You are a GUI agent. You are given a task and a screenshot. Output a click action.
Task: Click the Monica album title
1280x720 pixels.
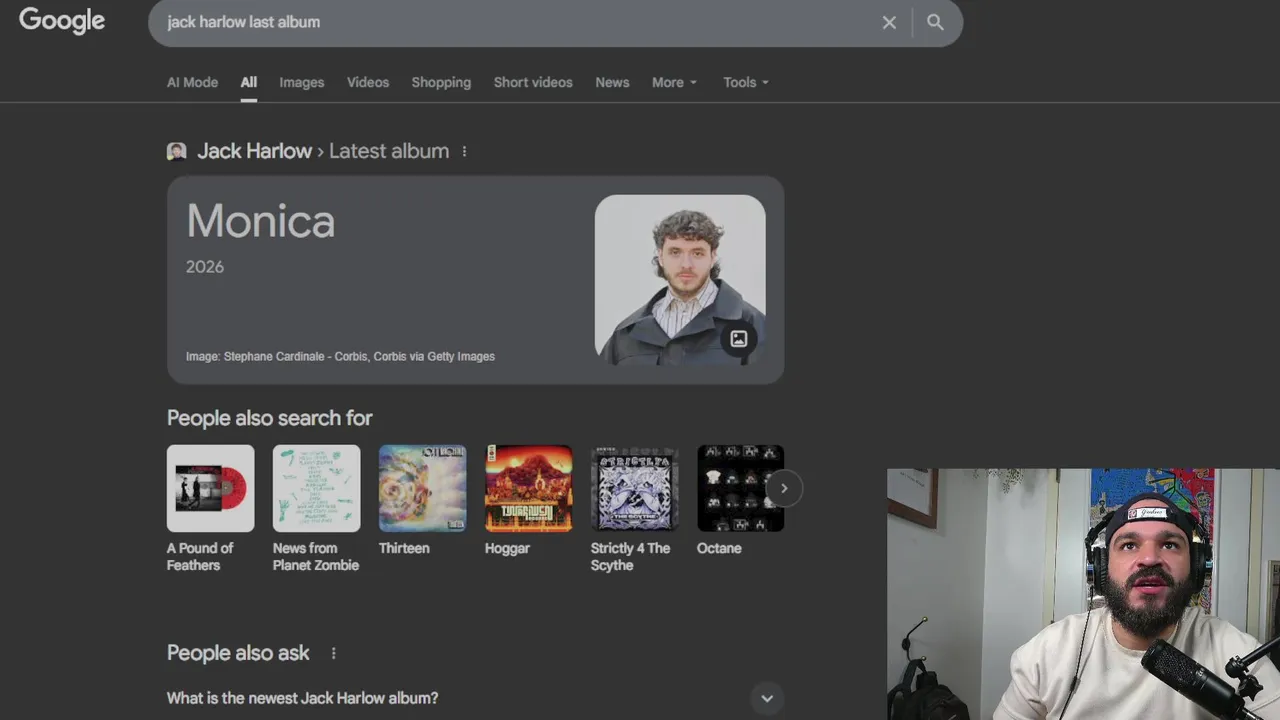(x=260, y=221)
